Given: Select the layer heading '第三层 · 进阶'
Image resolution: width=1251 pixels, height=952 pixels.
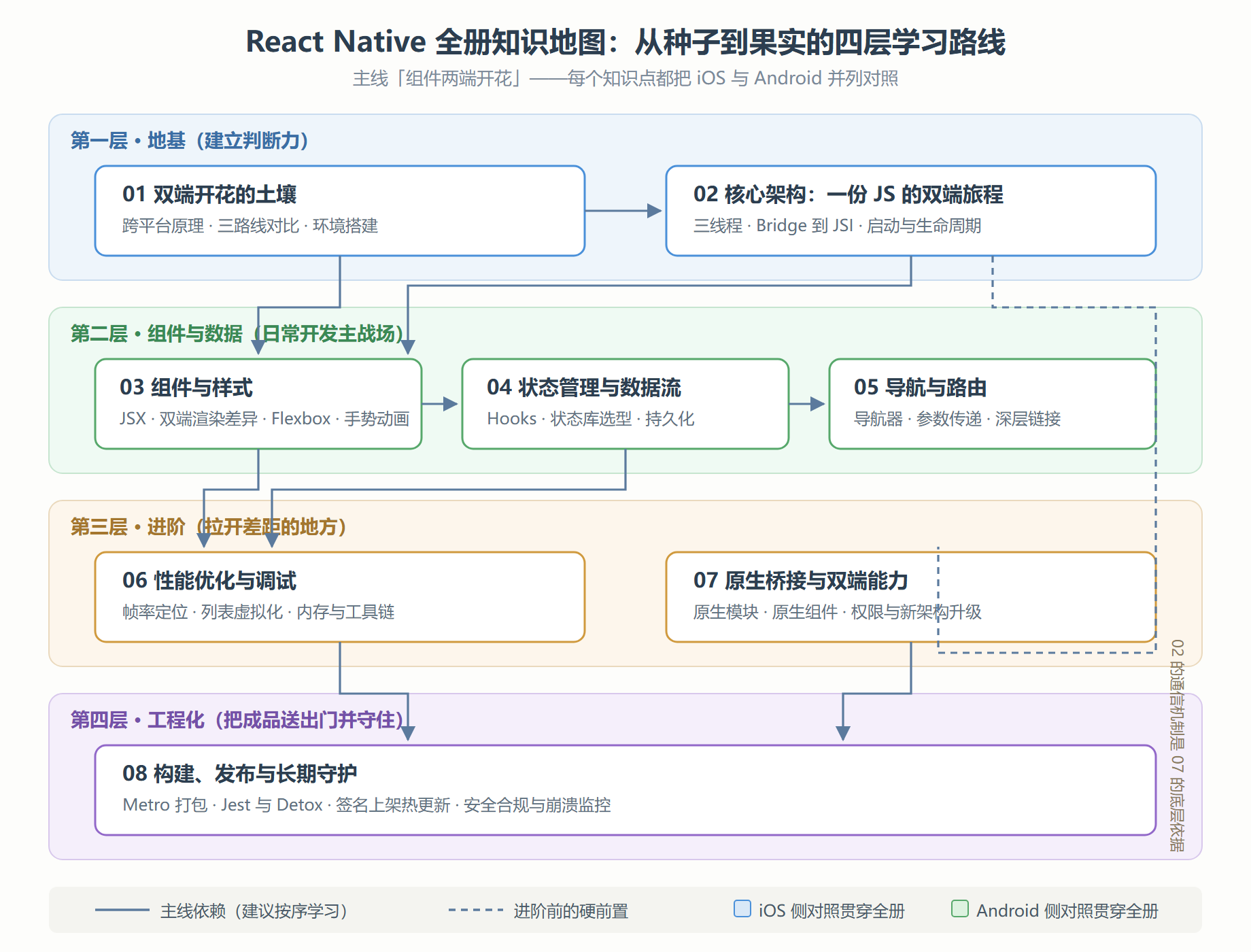Looking at the screenshot, I should [x=128, y=527].
